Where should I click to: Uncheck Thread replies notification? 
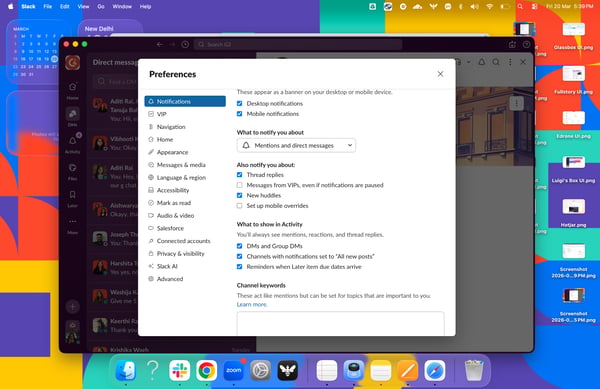pos(240,174)
